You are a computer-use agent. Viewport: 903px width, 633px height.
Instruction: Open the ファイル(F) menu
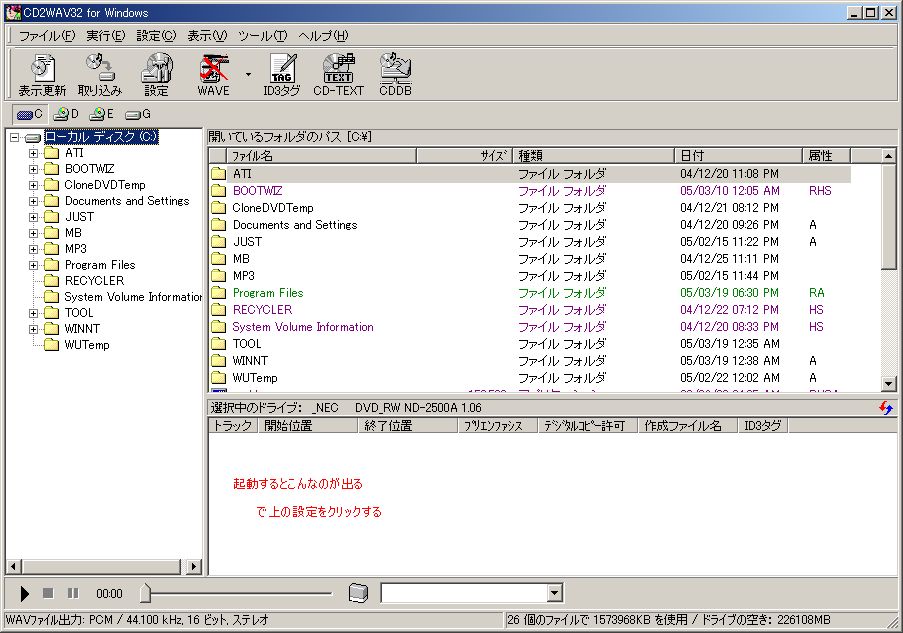point(46,36)
